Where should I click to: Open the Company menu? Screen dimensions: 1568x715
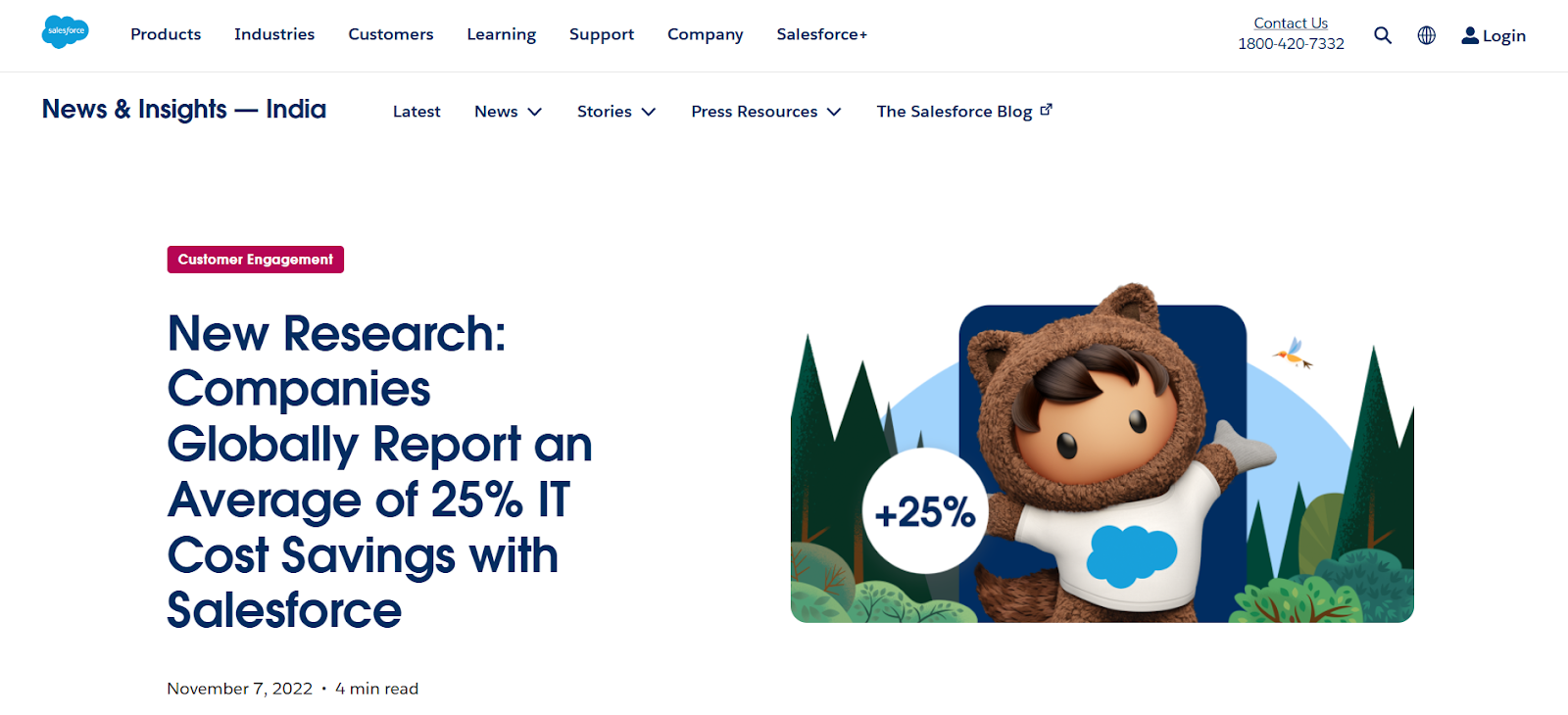tap(706, 34)
